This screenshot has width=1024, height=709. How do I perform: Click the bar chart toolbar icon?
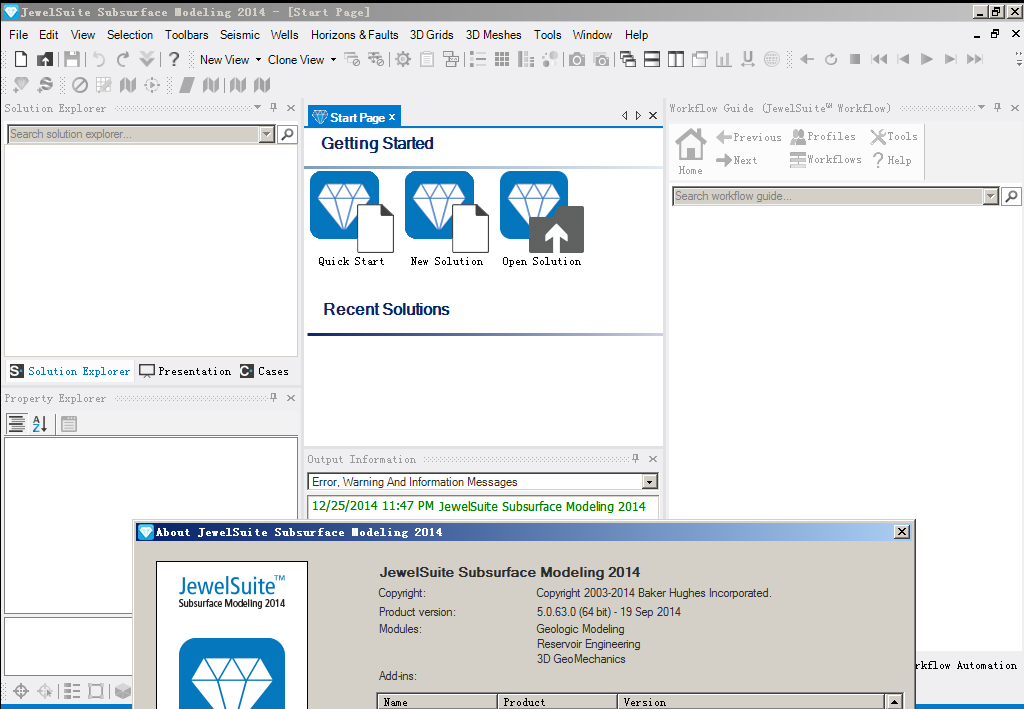[x=724, y=59]
